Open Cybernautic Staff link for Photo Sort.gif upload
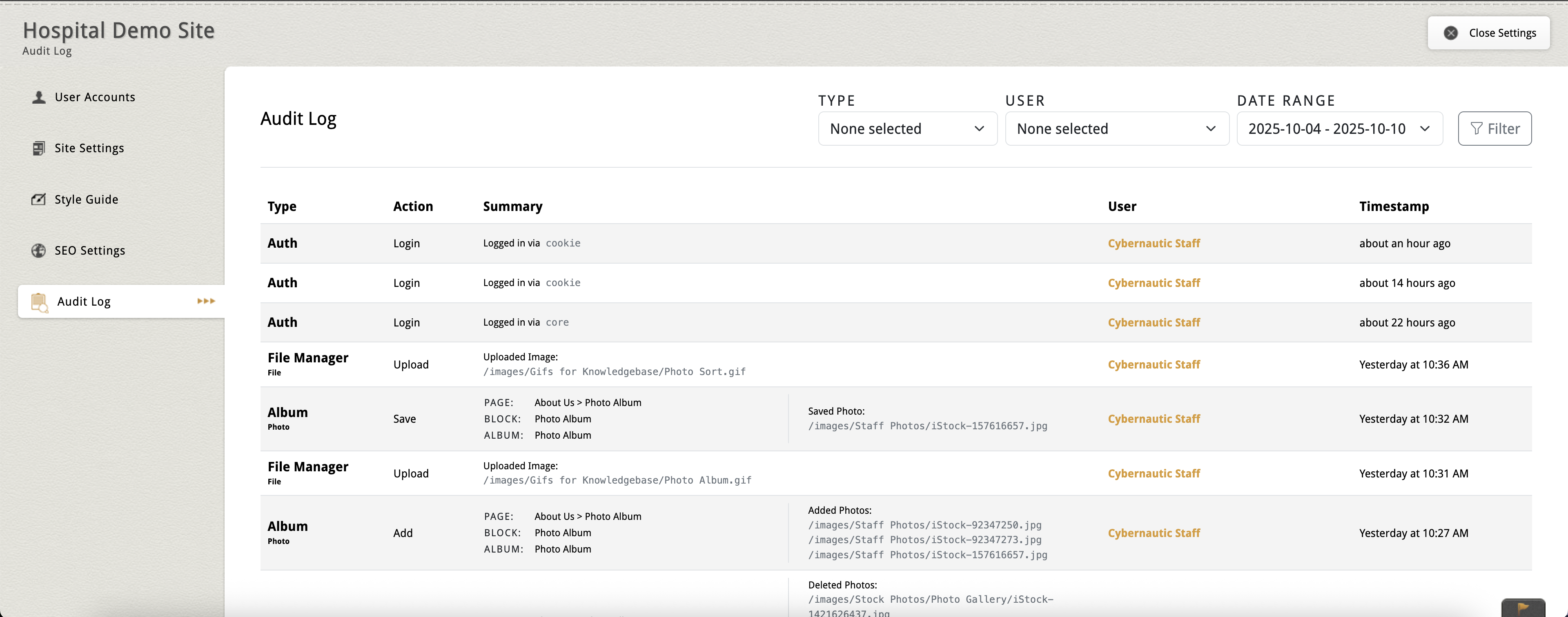The height and width of the screenshot is (617, 1568). tap(1154, 364)
